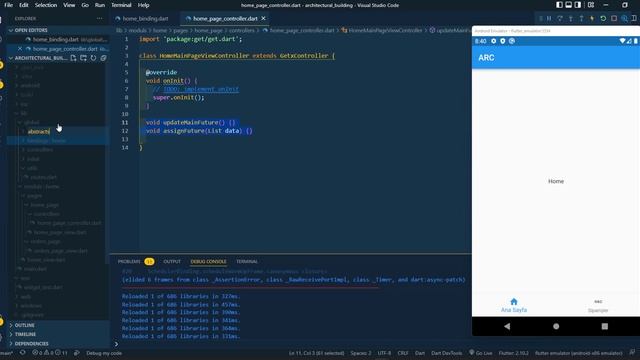Toggle primary side bar layout icon

click(559, 5)
